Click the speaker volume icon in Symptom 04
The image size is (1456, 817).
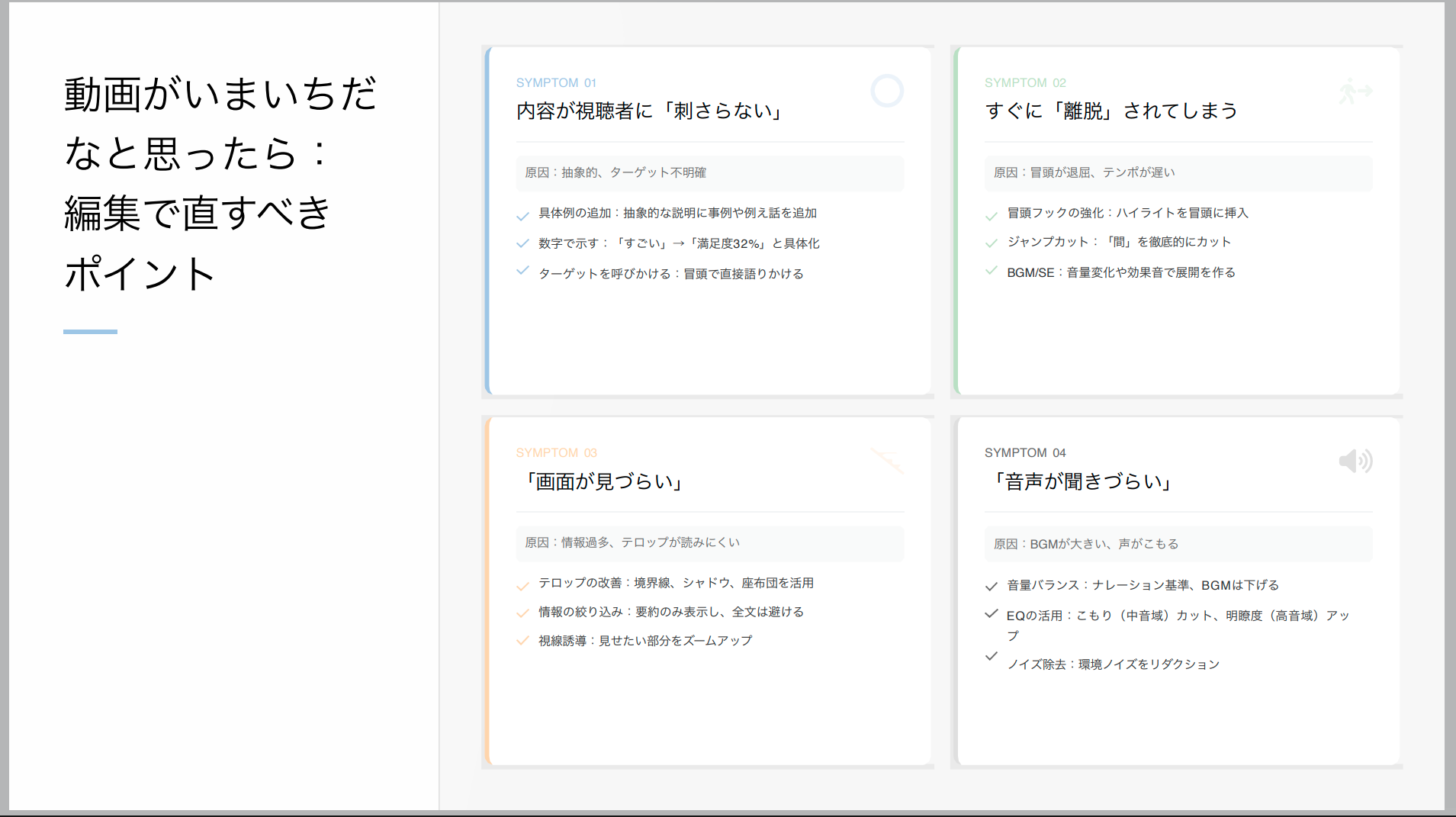point(1355,461)
